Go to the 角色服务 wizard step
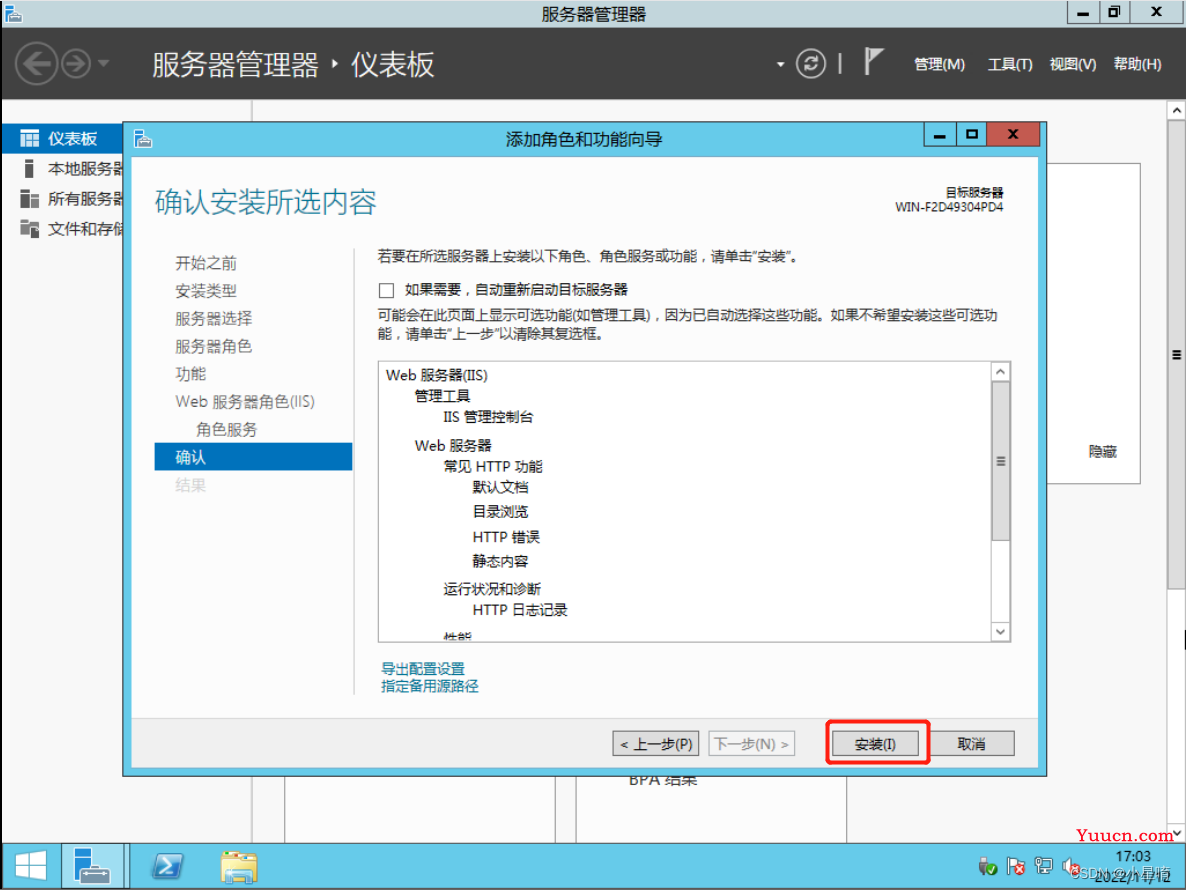1186x890 pixels. pos(226,429)
